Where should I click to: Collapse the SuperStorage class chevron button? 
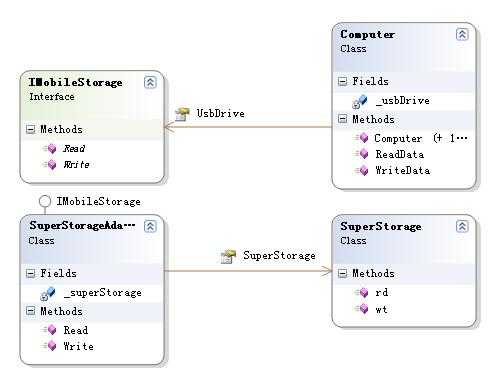[462, 226]
